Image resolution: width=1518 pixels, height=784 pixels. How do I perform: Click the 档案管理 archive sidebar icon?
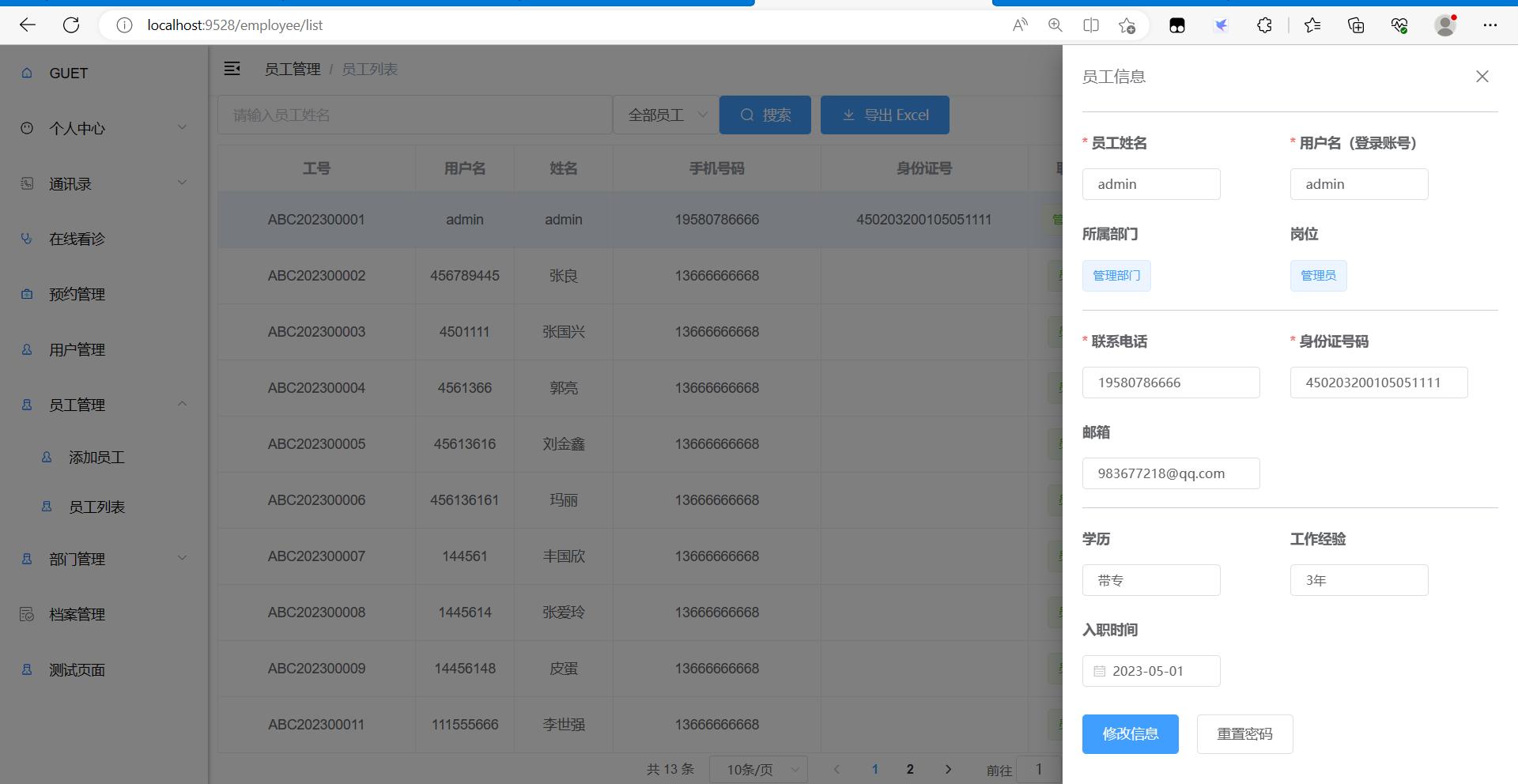click(26, 614)
